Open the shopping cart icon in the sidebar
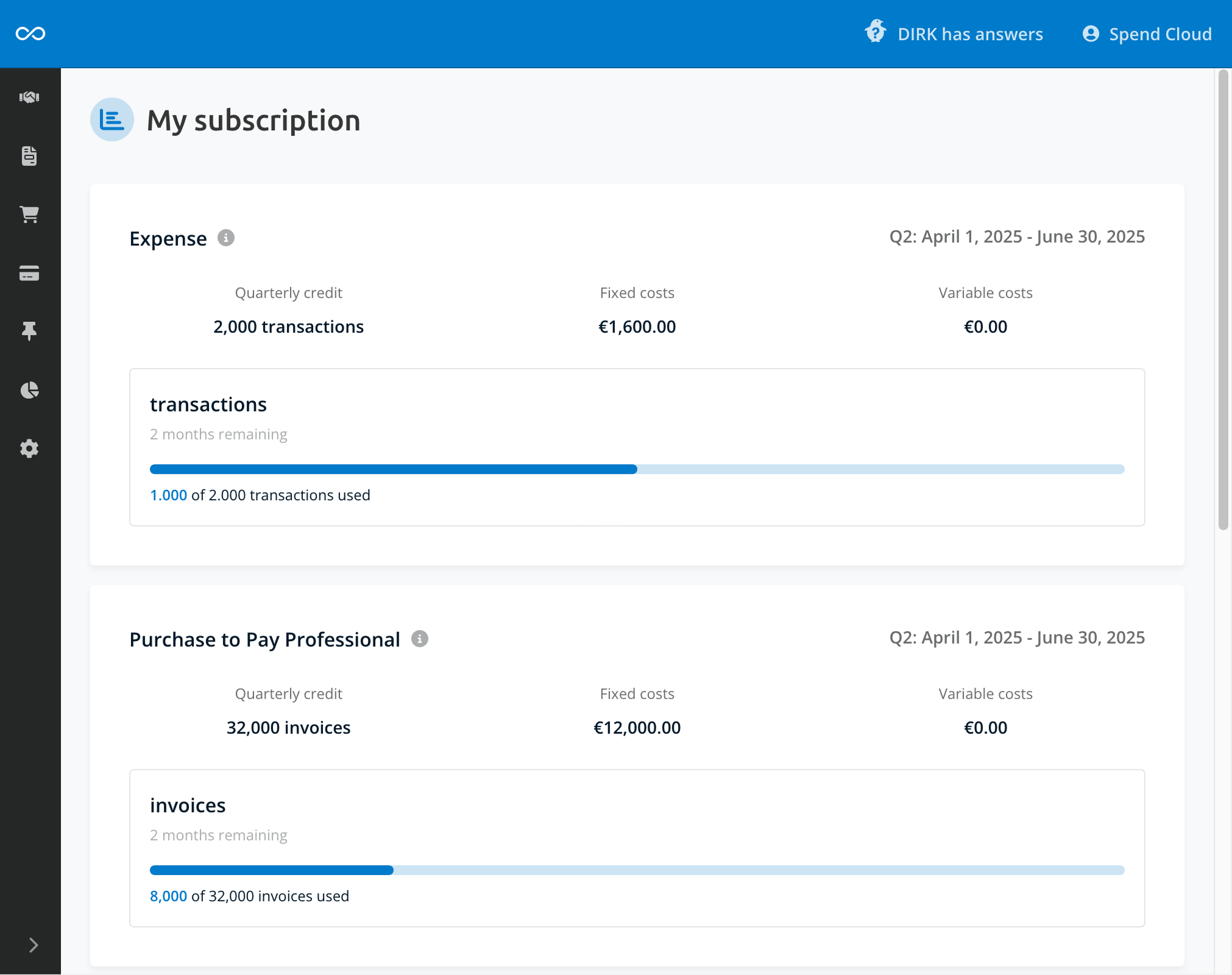This screenshot has width=1232, height=975. 29,214
